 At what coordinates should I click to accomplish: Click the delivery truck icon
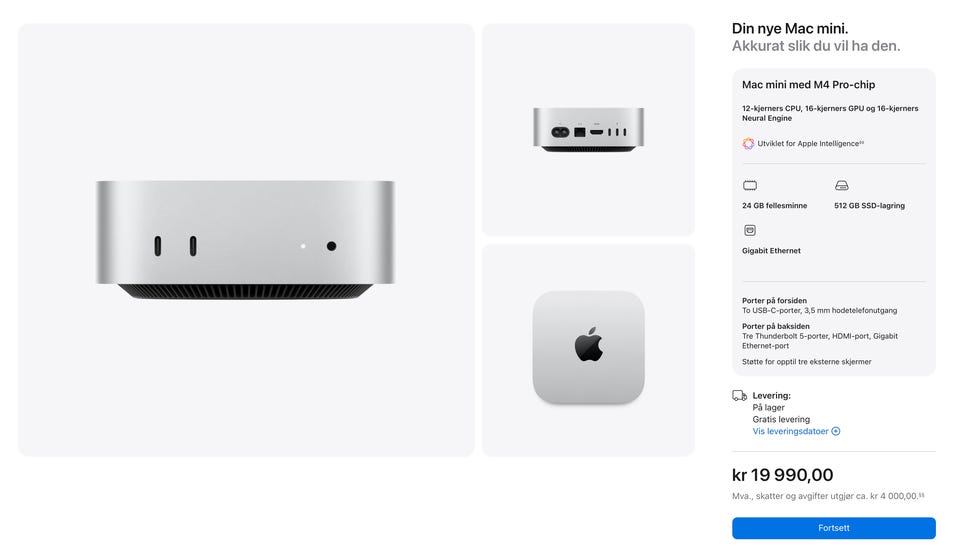739,396
